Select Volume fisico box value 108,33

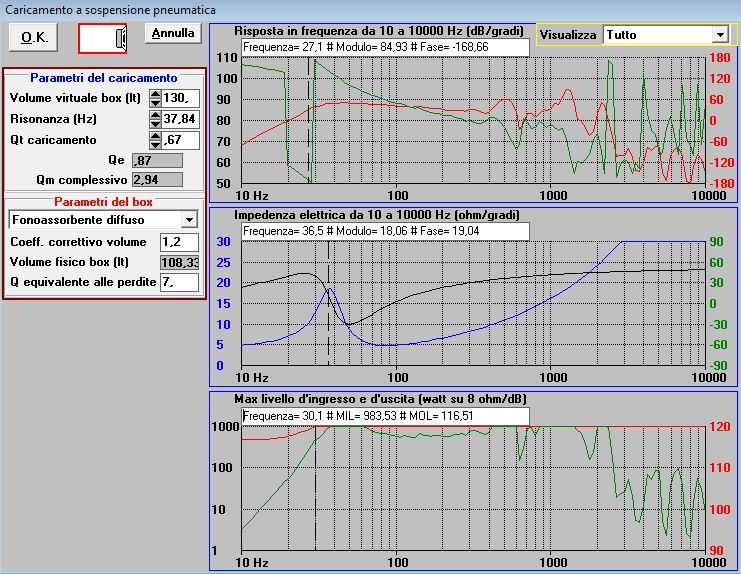(x=180, y=262)
